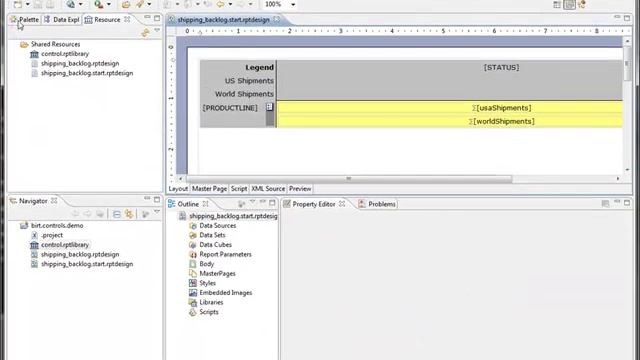Open the Script tab
This screenshot has height=360, width=640.
(239, 189)
